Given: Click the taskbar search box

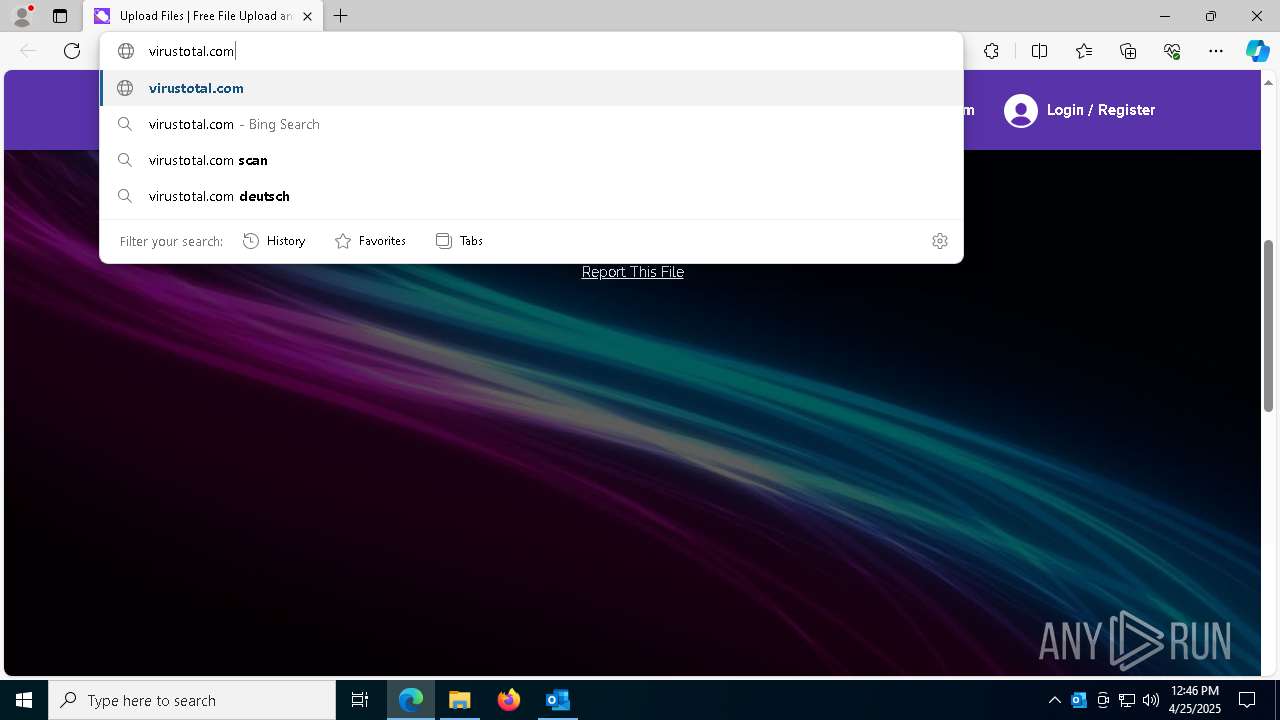Looking at the screenshot, I should pyautogui.click(x=192, y=700).
